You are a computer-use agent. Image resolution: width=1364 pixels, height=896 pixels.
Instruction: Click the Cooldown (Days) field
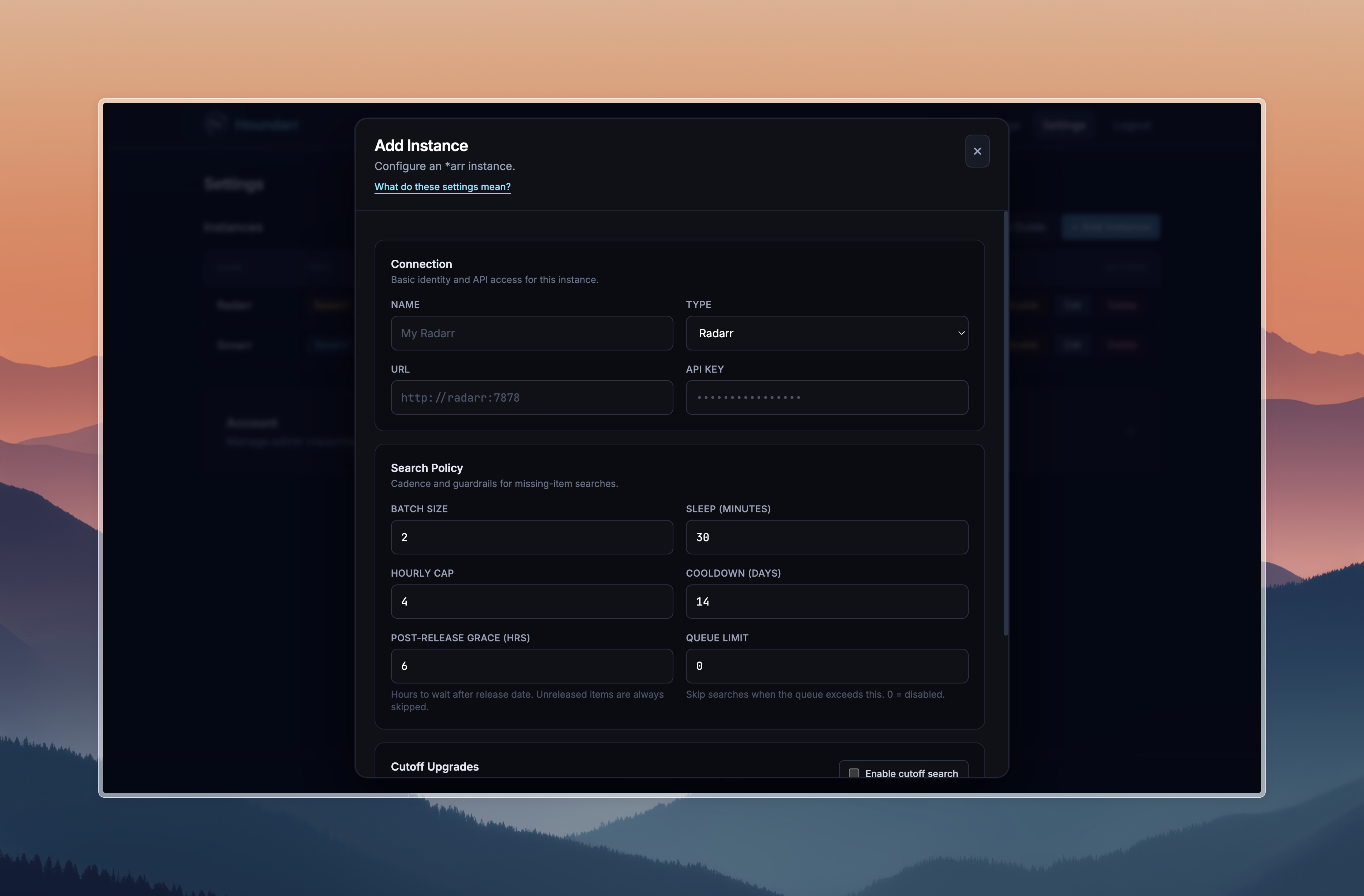(826, 602)
